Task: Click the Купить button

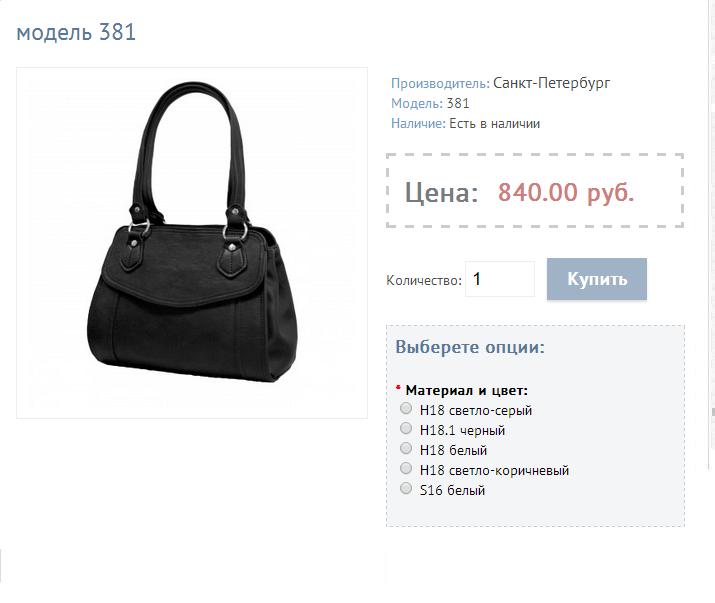Action: pos(597,279)
